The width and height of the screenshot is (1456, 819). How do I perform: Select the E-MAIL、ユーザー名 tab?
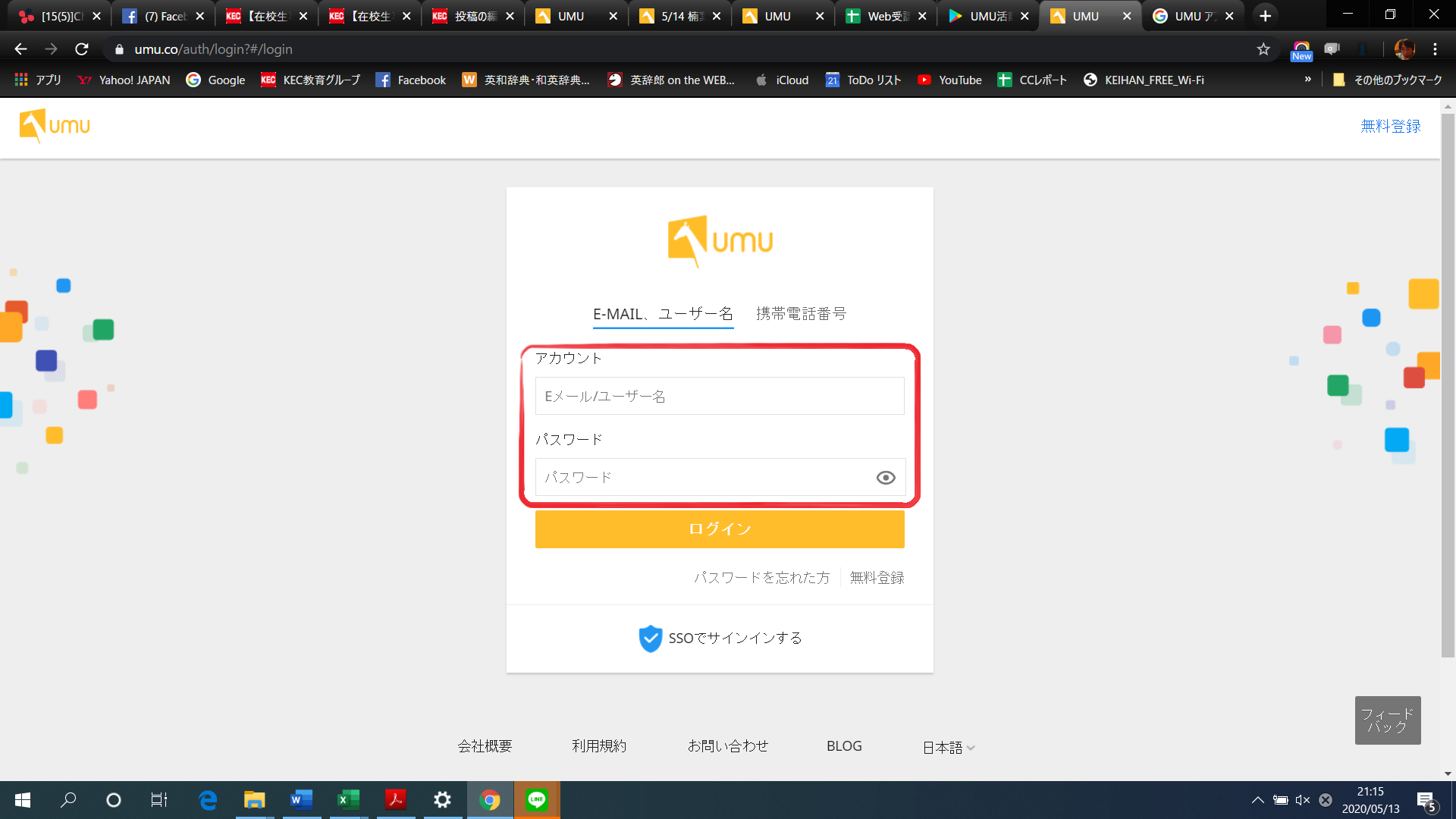[663, 314]
